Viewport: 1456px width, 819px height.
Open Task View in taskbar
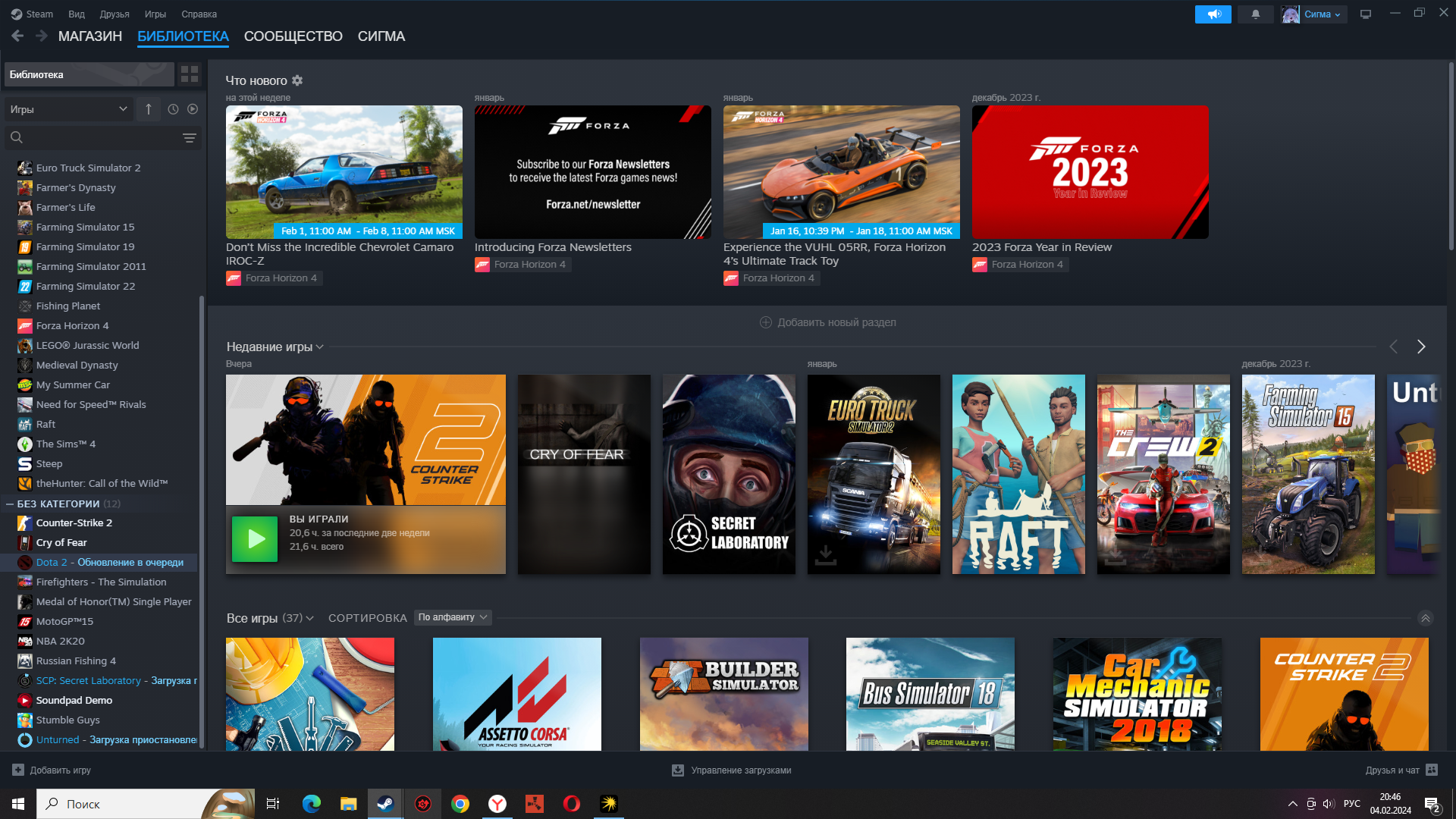(273, 804)
